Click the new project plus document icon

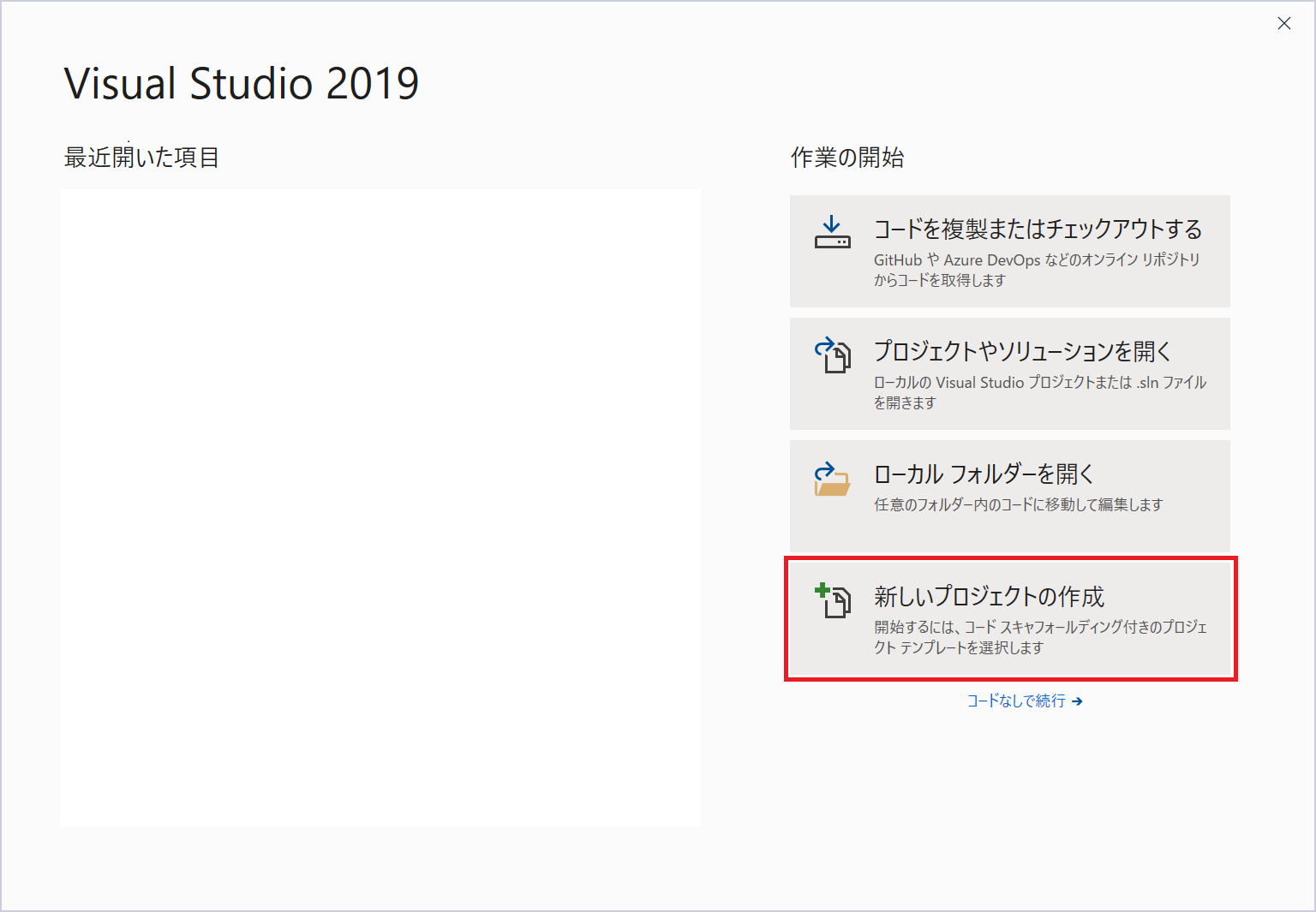click(x=832, y=600)
